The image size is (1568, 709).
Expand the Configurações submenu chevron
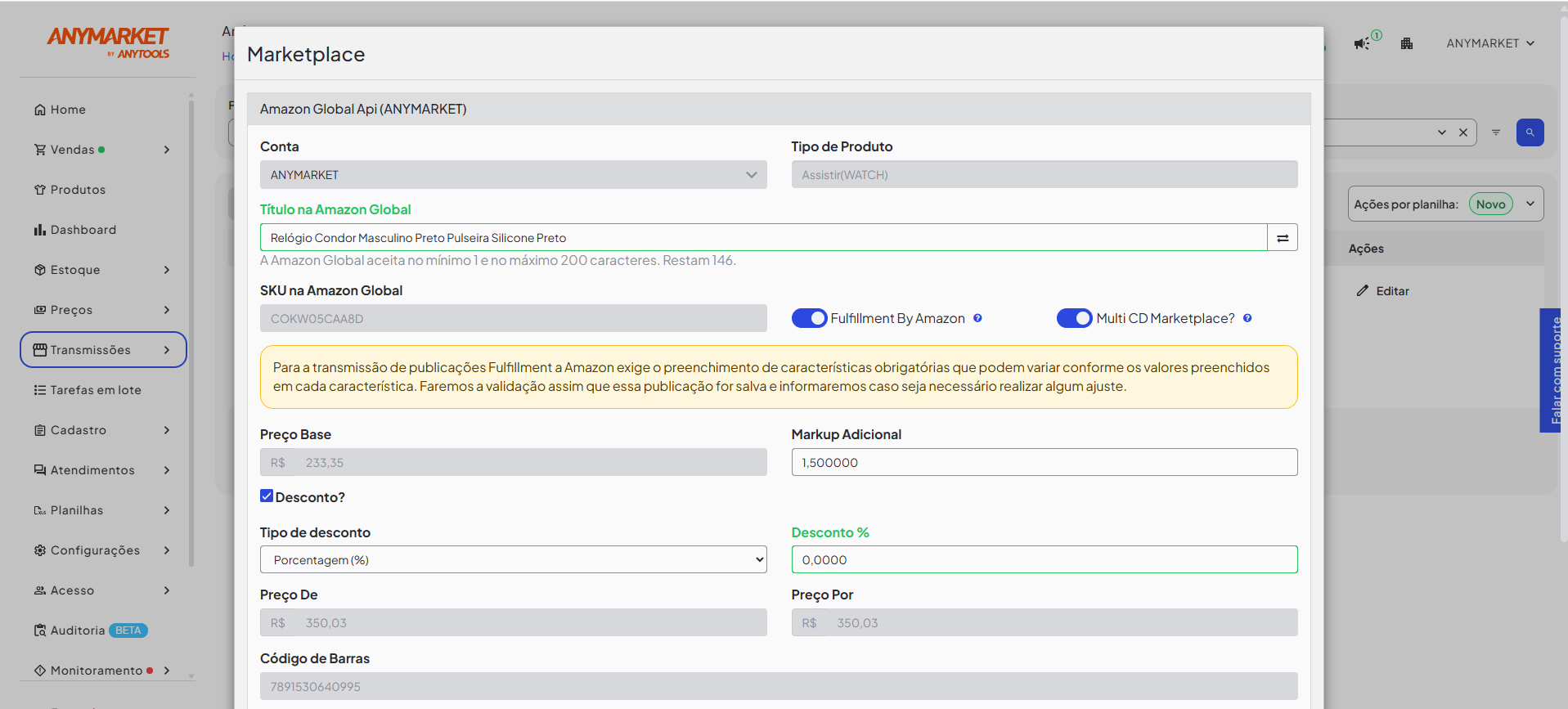point(167,550)
